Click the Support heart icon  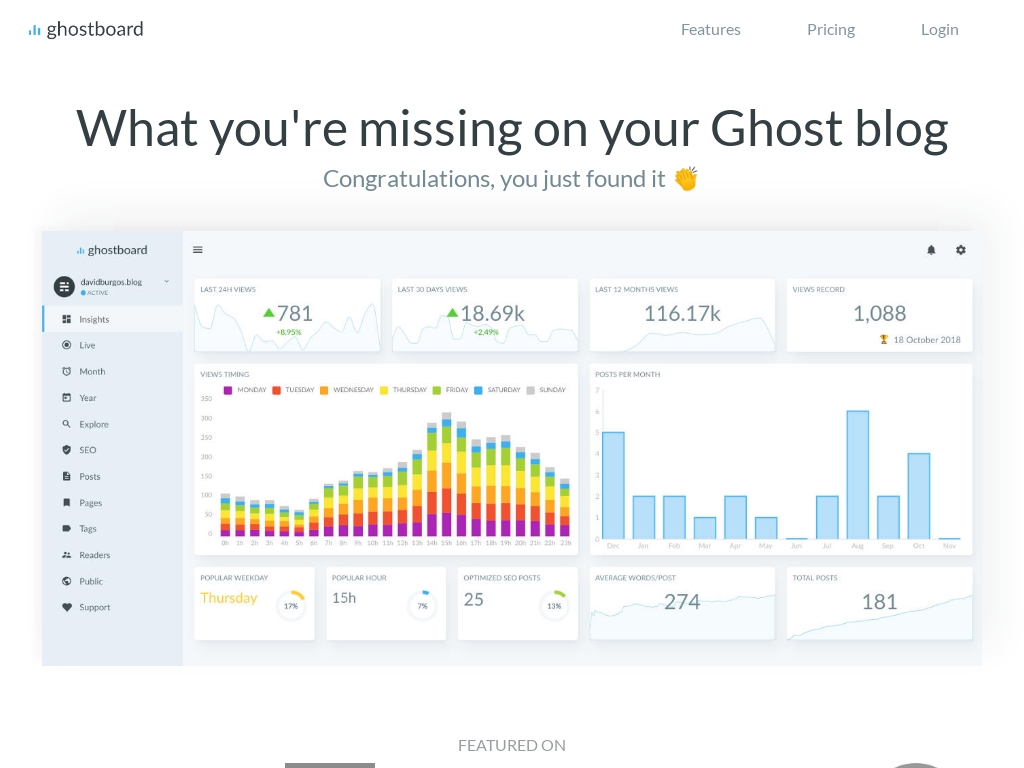pyautogui.click(x=67, y=607)
